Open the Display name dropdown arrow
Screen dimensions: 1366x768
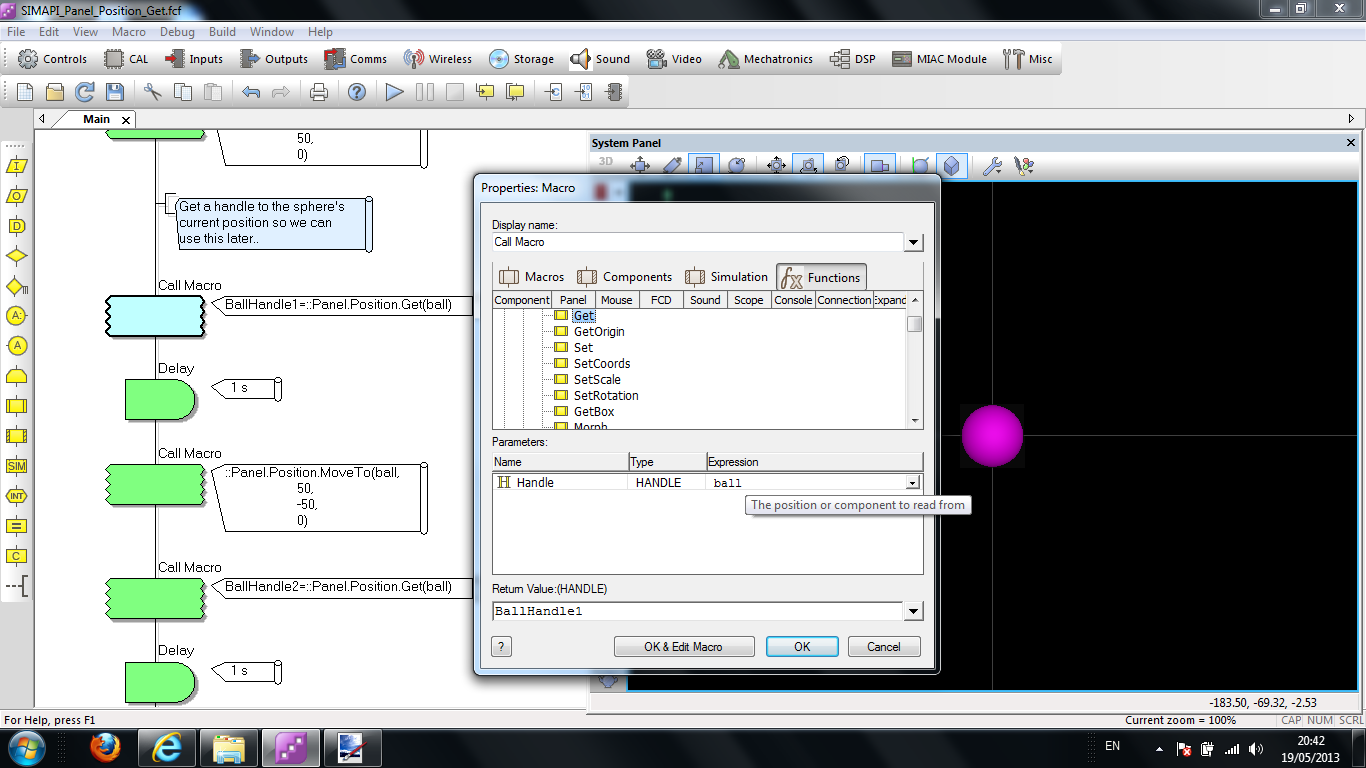pyautogui.click(x=913, y=242)
